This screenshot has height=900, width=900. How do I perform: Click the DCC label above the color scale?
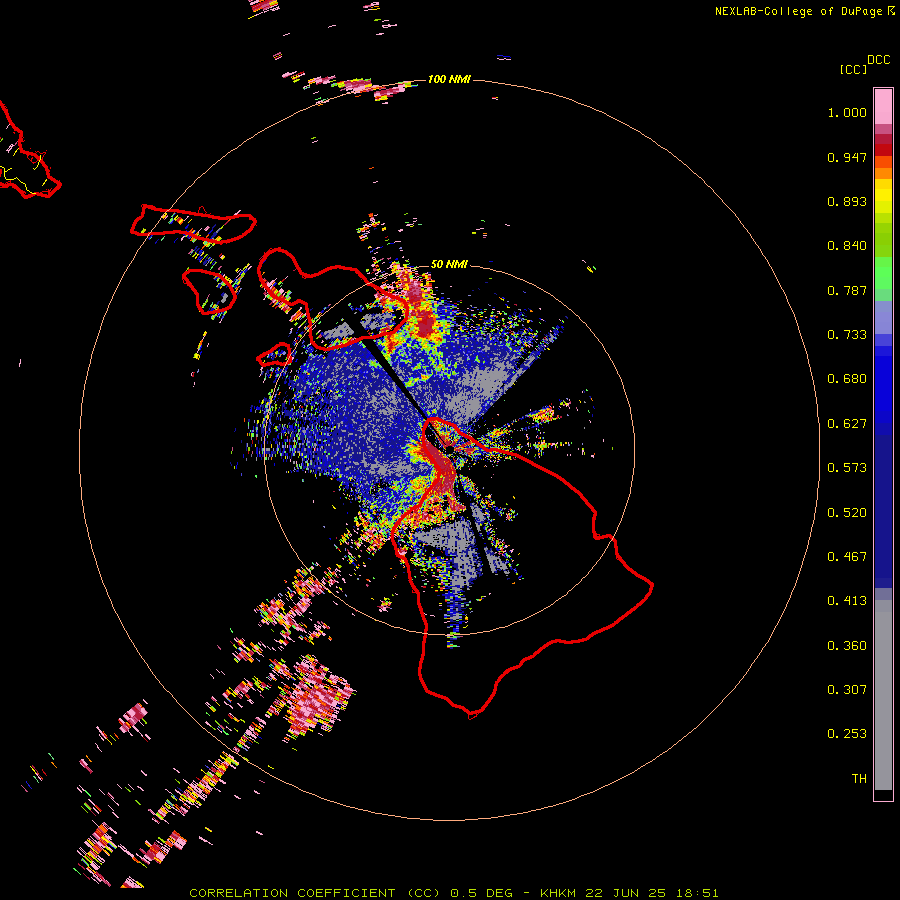tap(879, 60)
